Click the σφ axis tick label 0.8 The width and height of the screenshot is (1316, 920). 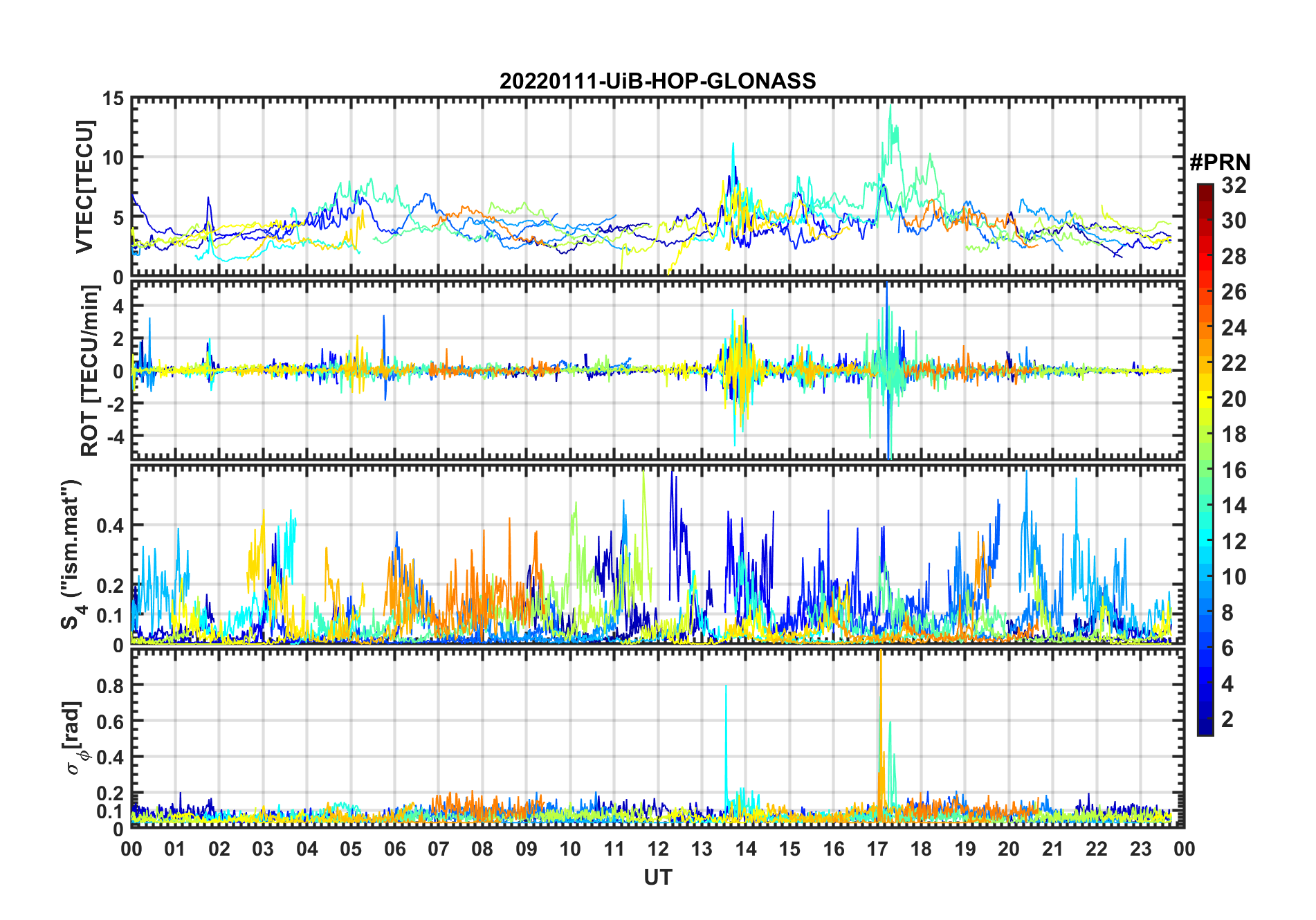[x=111, y=686]
